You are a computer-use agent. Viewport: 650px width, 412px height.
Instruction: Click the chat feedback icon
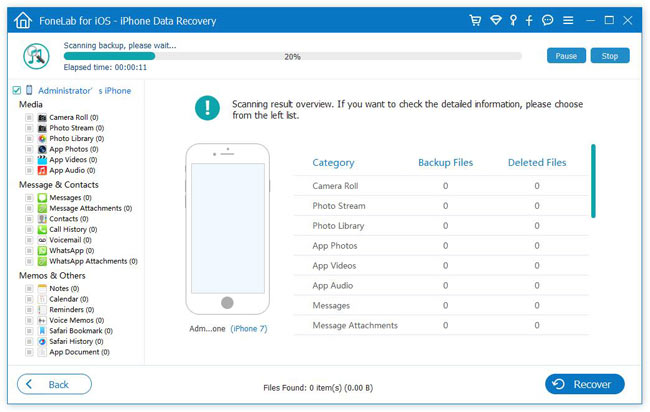[548, 20]
